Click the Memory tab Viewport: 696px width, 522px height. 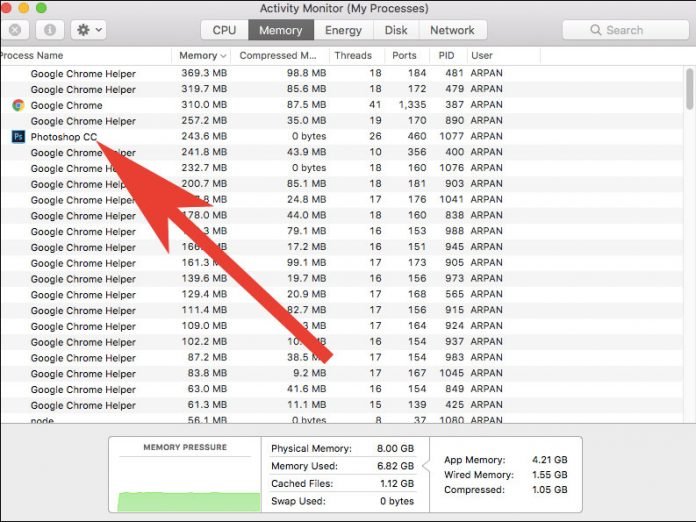pyautogui.click(x=280, y=30)
